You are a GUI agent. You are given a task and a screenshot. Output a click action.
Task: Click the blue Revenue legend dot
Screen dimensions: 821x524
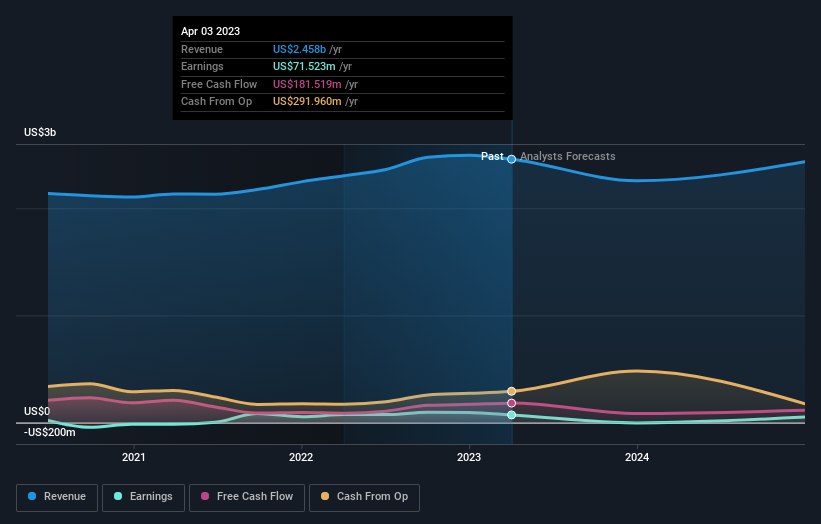[x=32, y=496]
